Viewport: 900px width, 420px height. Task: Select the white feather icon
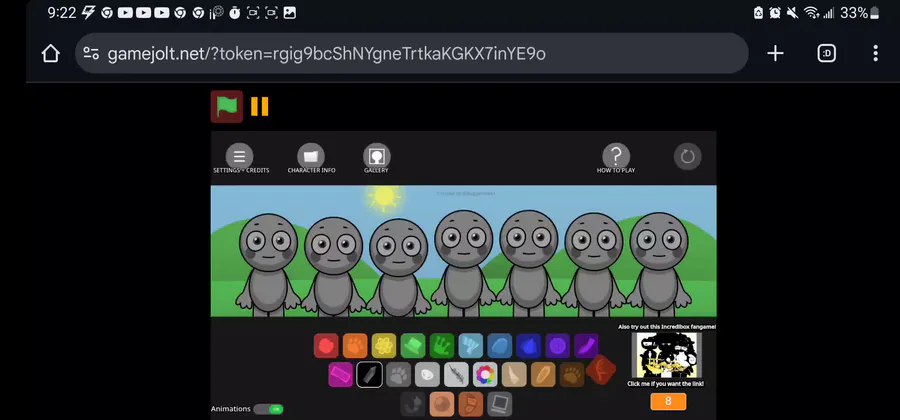(x=456, y=375)
